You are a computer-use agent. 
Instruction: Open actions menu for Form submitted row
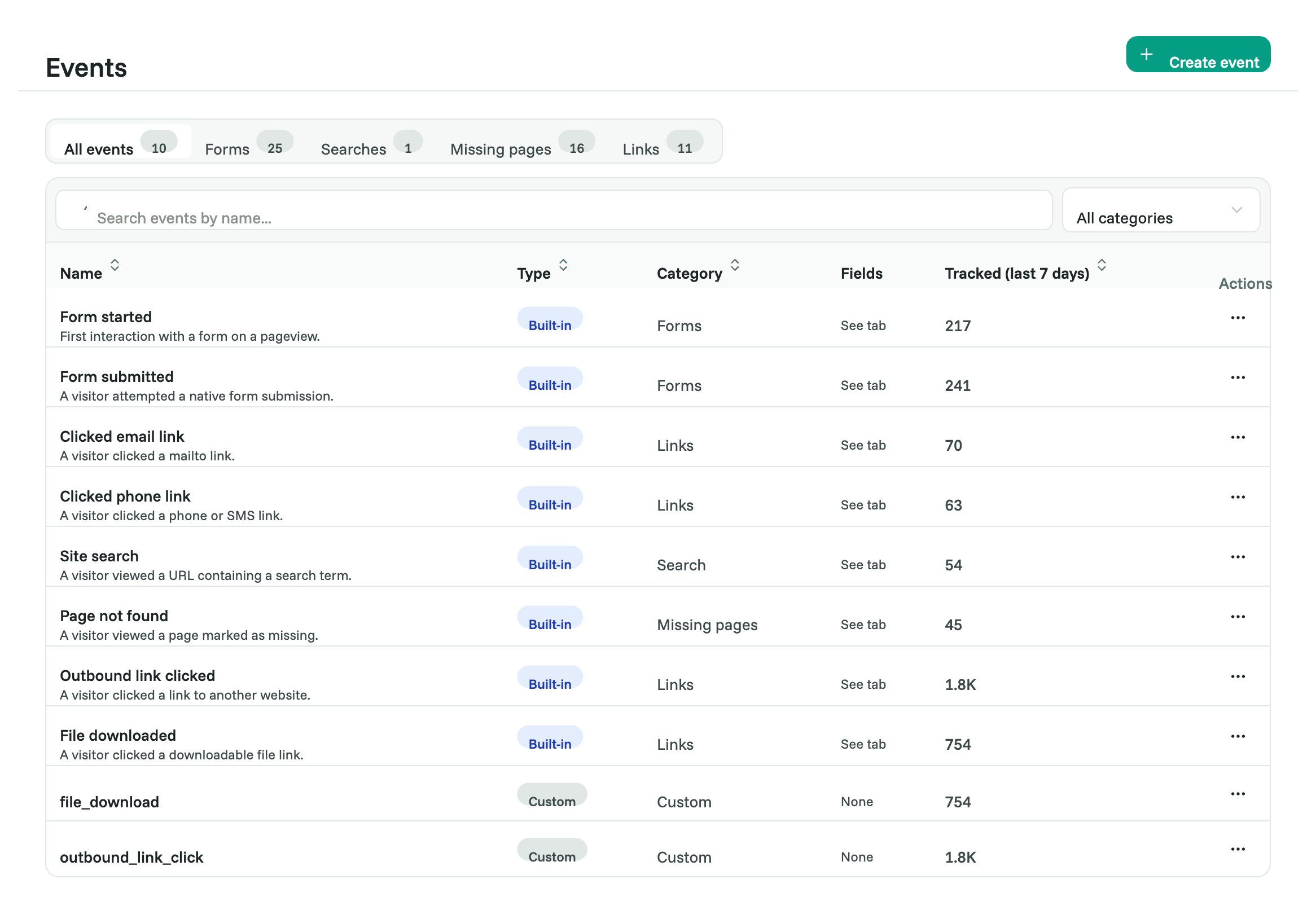tap(1238, 377)
